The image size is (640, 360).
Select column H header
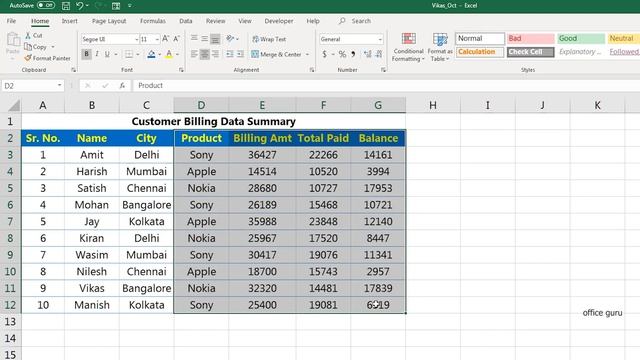click(x=433, y=105)
